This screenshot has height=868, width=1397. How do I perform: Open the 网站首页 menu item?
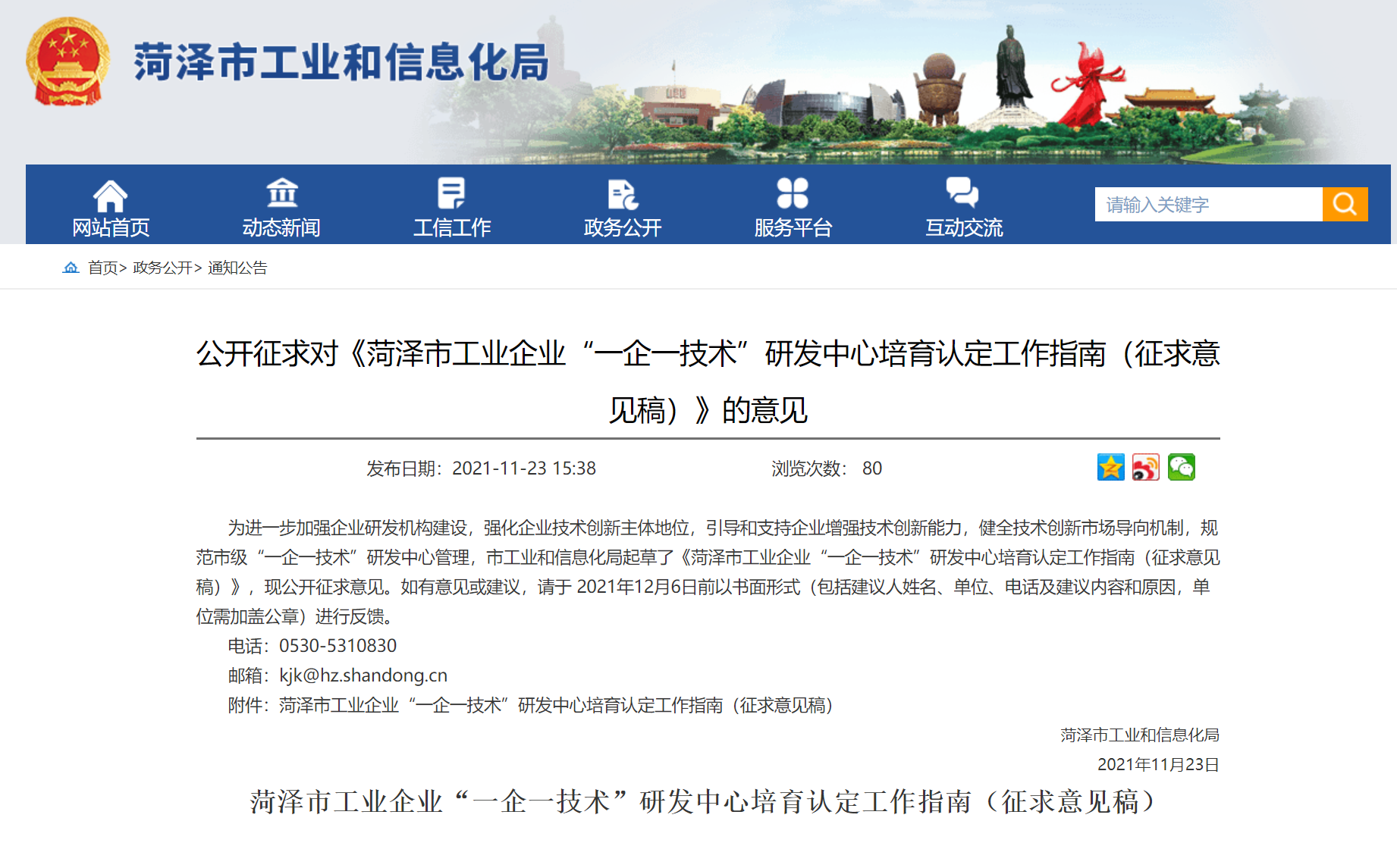tap(111, 227)
